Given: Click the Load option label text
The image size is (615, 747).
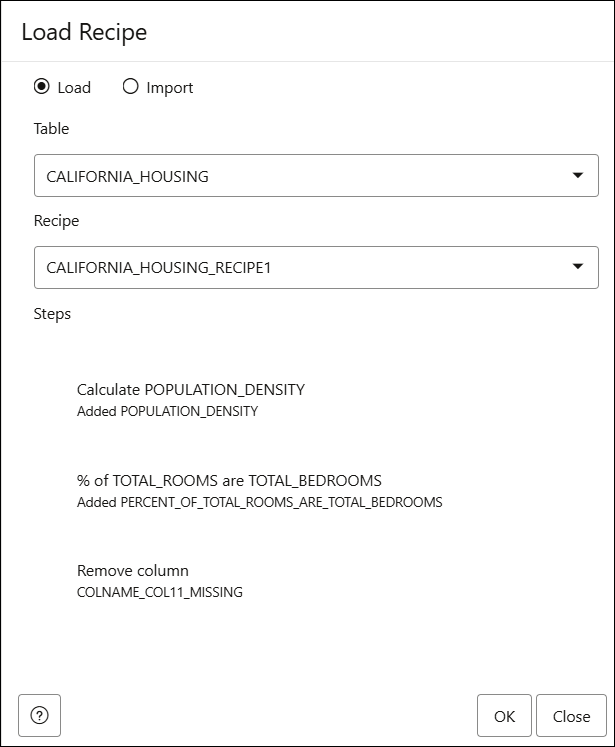Looking at the screenshot, I should 74,88.
